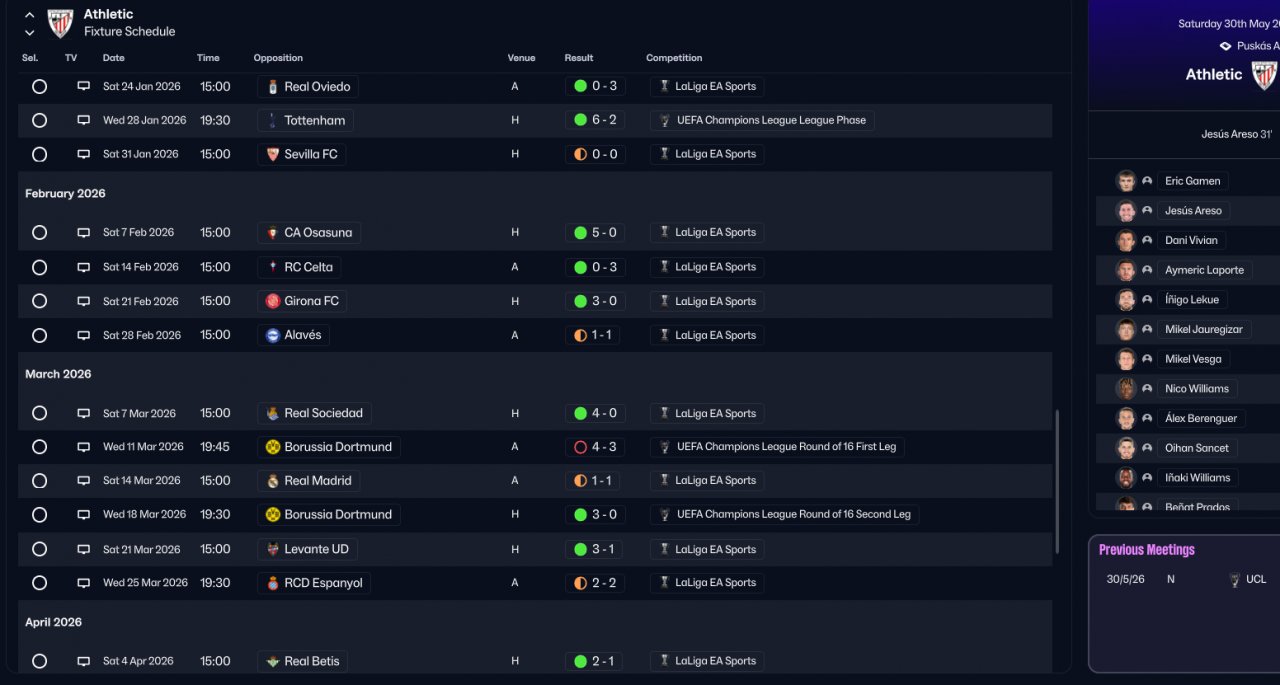Click Nico Williams' player portrait
This screenshot has width=1280, height=685.
pos(1126,388)
